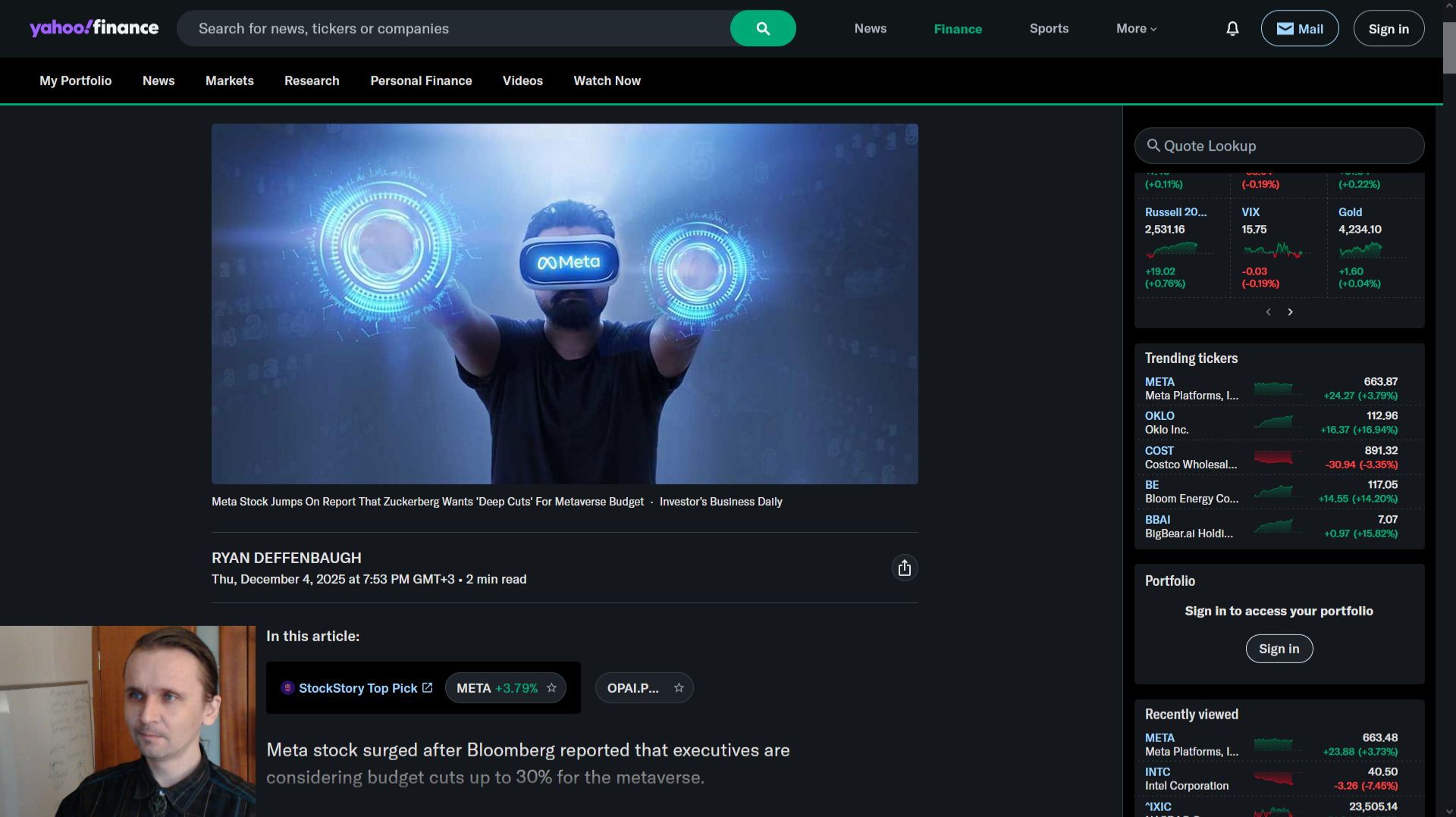Click the OPAI.P ticker chip
Image resolution: width=1456 pixels, height=817 pixels.
click(x=645, y=688)
